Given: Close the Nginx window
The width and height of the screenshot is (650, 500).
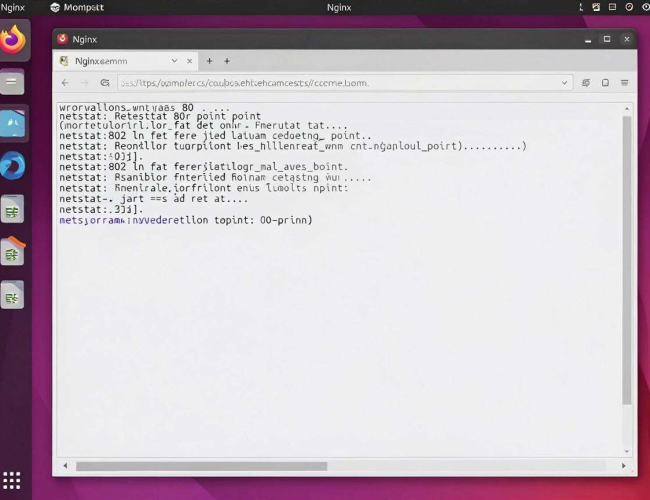Looking at the screenshot, I should tap(627, 39).
